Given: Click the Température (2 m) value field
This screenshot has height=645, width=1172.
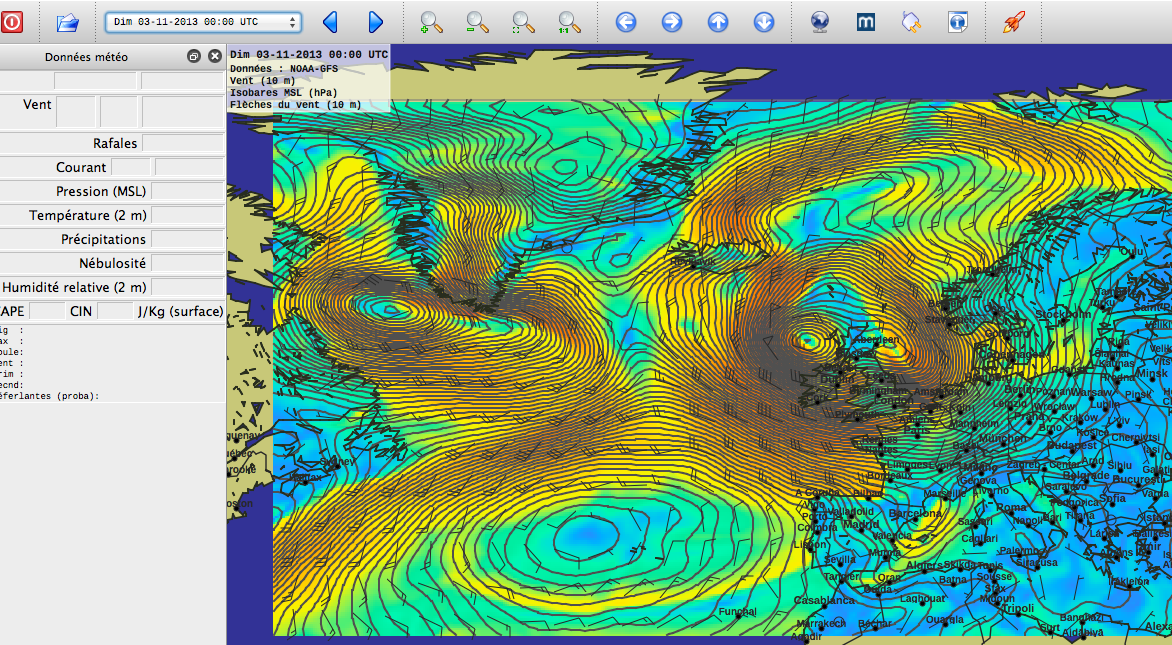Looking at the screenshot, I should point(188,215).
